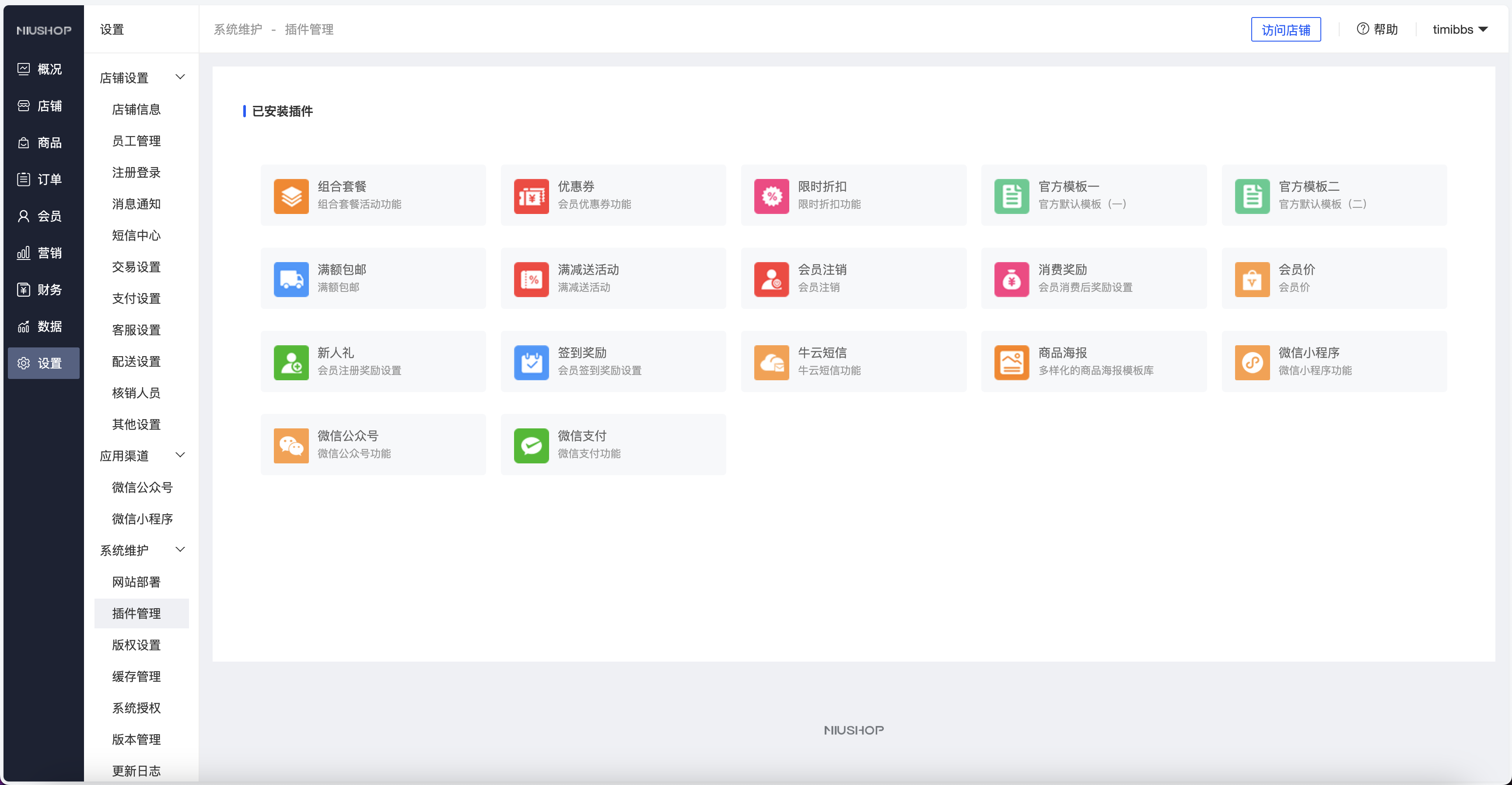Click the 访问店铺 visit store button
1512x785 pixels.
1285,29
